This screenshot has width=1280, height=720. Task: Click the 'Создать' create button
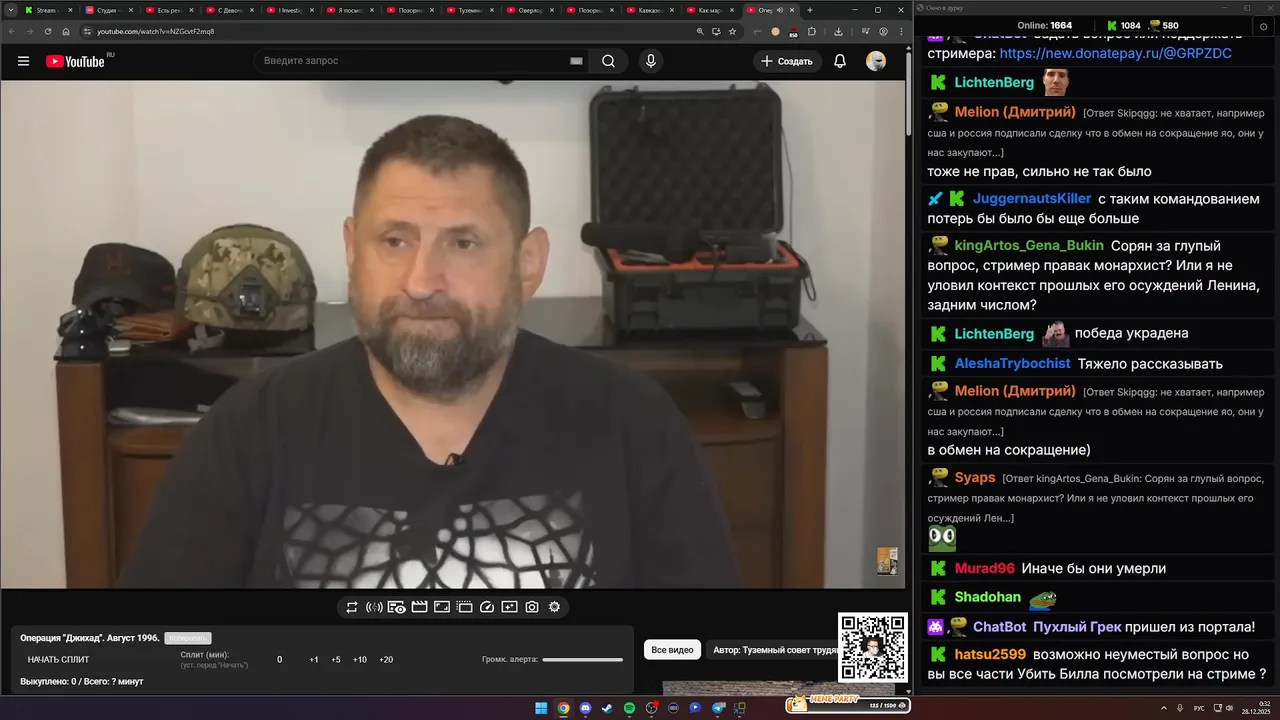787,61
